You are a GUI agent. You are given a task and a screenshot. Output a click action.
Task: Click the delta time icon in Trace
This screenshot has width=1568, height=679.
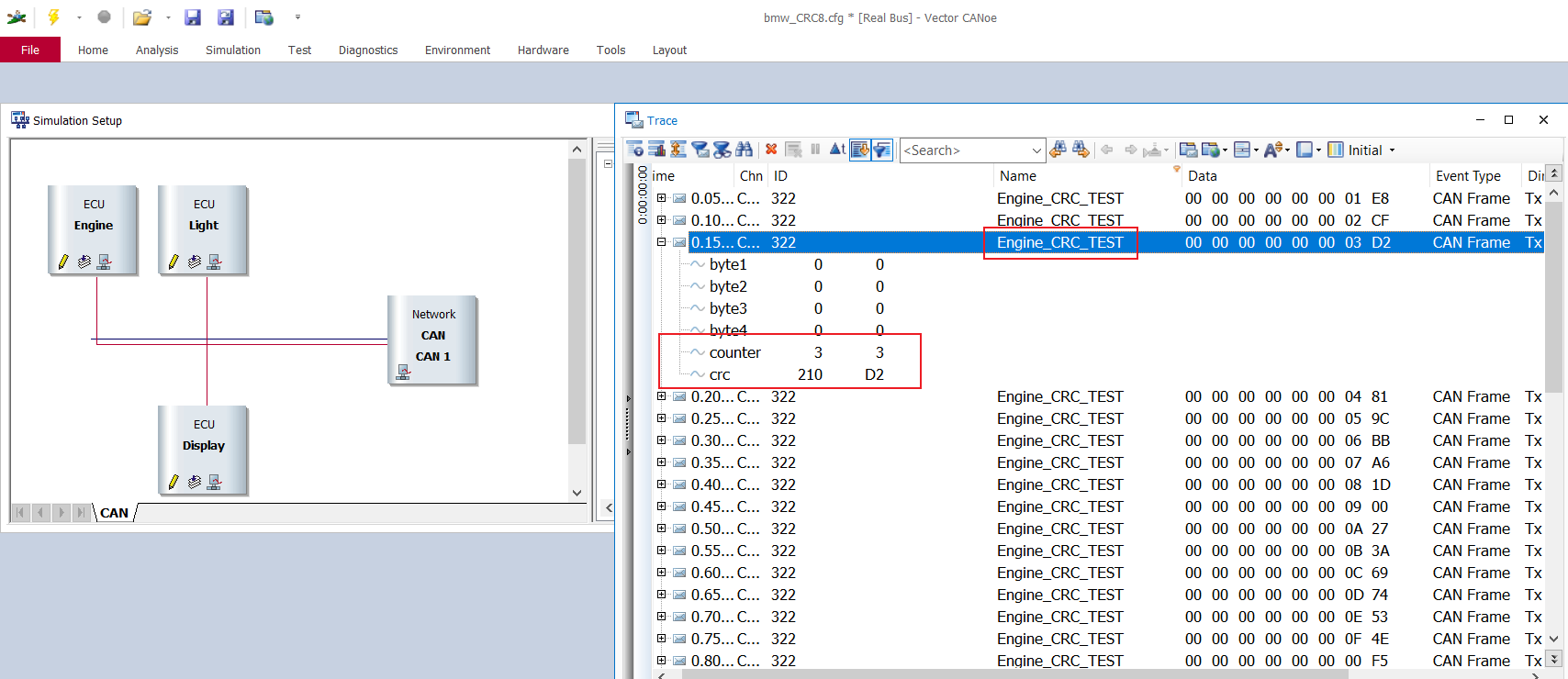coord(837,150)
